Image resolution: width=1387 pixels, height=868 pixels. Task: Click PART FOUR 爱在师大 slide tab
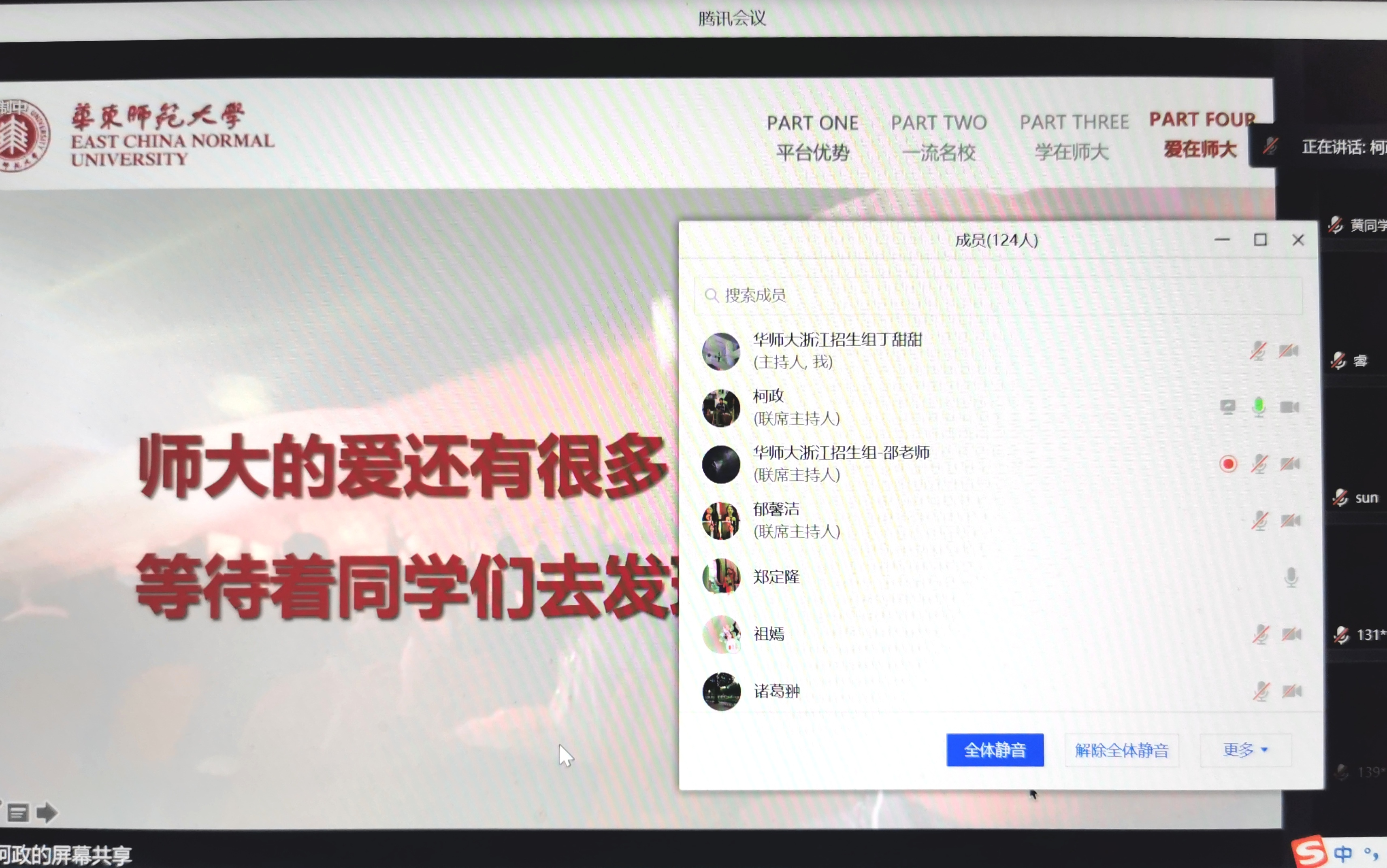pyautogui.click(x=1202, y=134)
